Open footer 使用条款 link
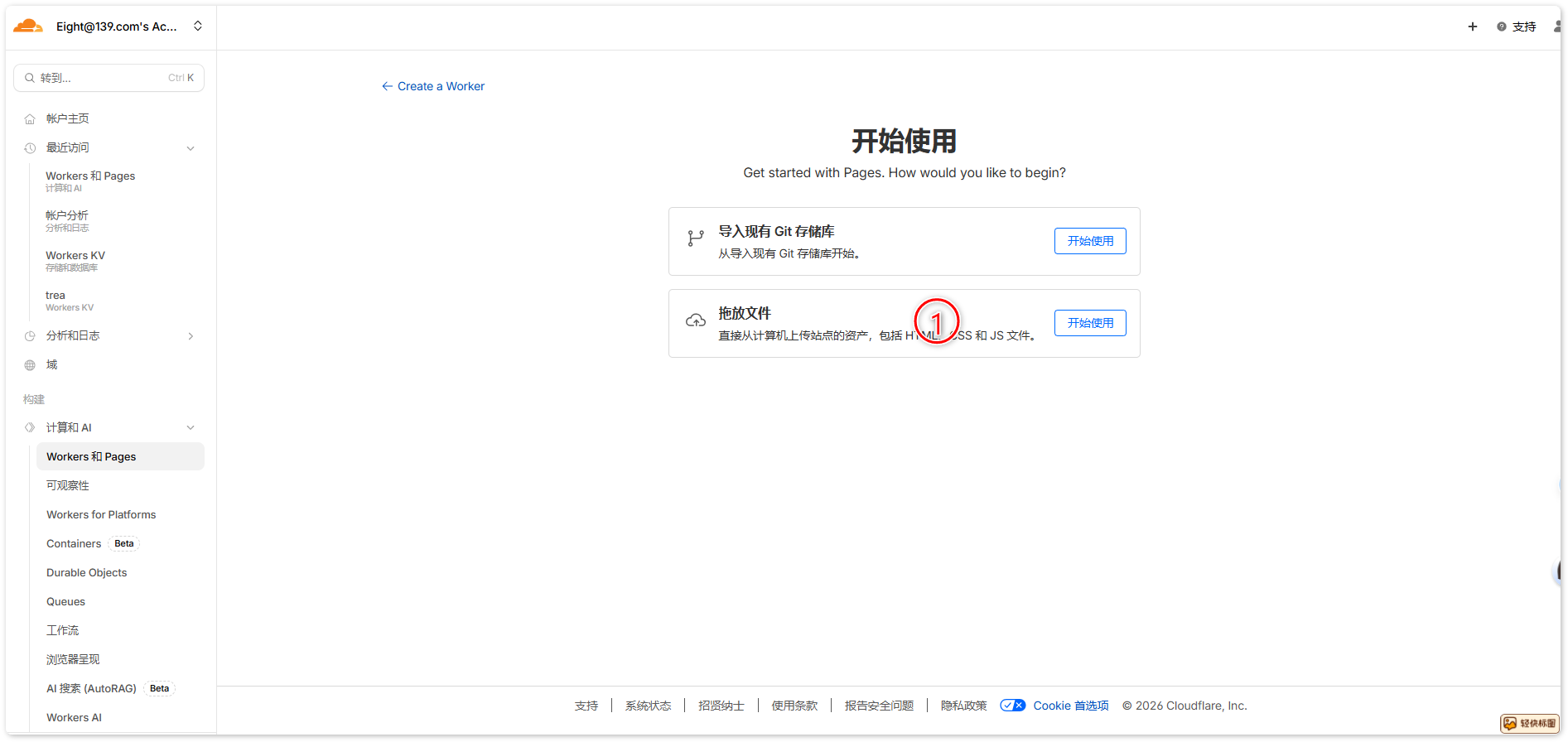This screenshot has width=1568, height=742. tap(795, 706)
